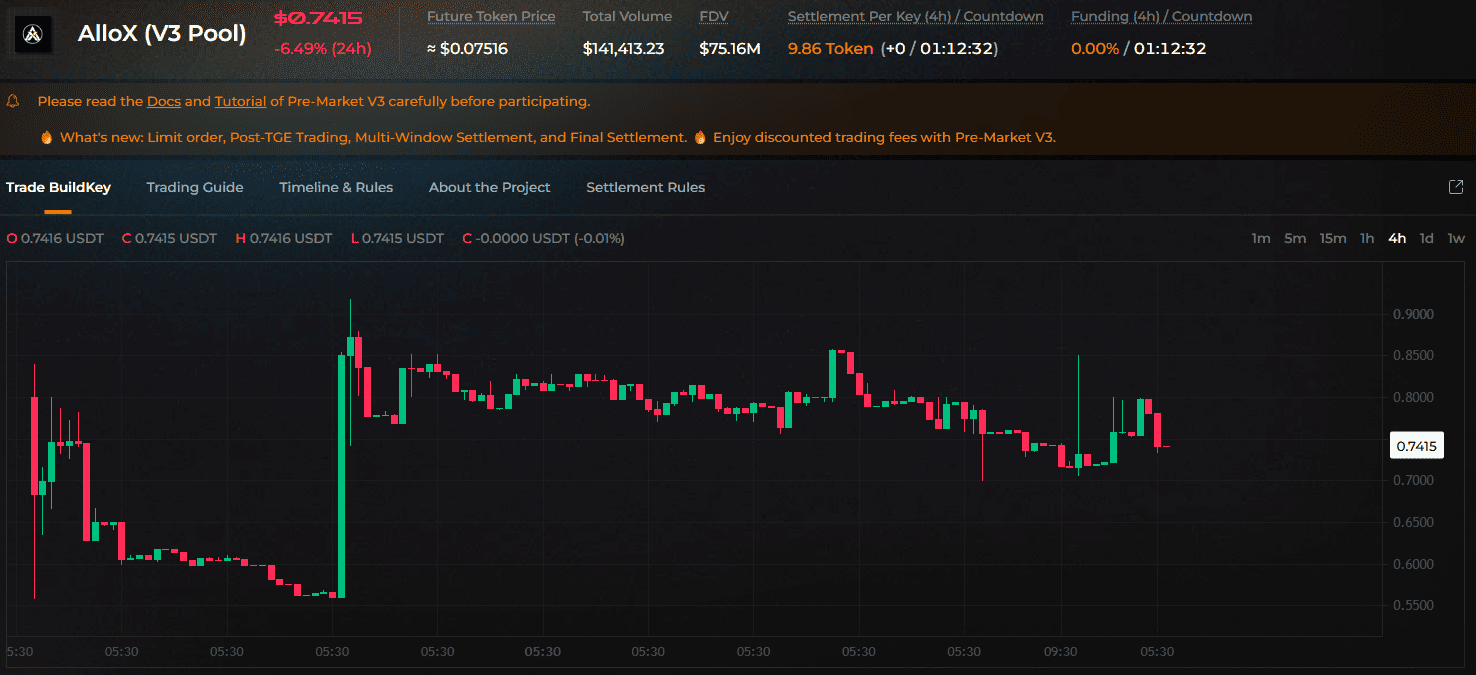Screen dimensions: 1476x675
Task: Switch to Settlement Rules tab
Action: [646, 187]
